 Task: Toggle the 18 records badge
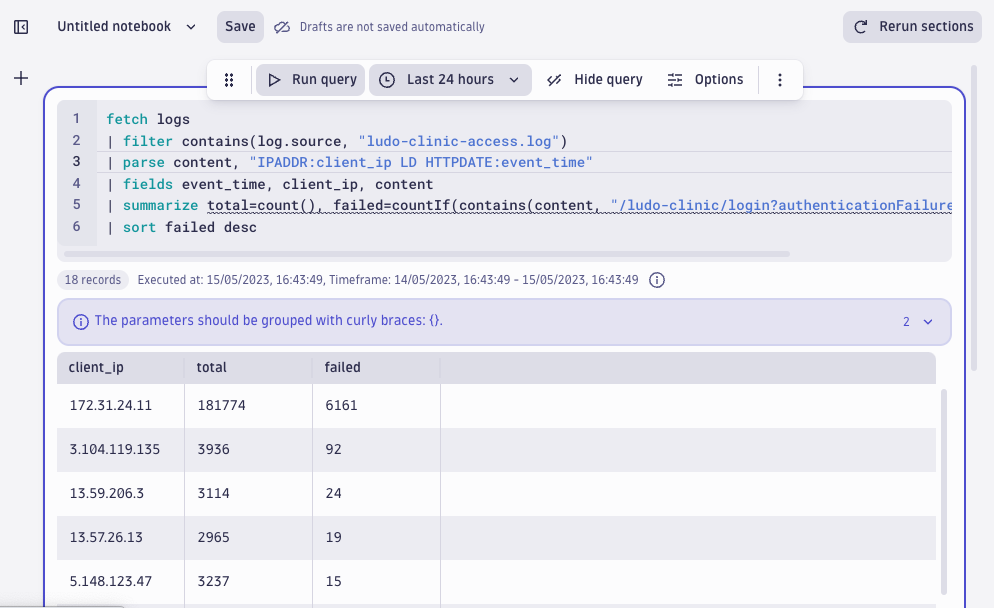point(92,280)
